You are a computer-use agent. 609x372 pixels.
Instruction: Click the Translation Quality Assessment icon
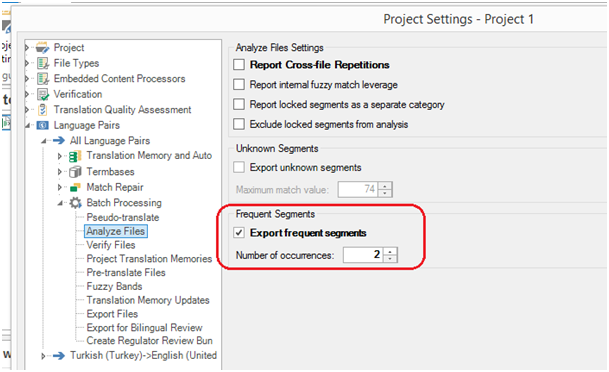42,110
